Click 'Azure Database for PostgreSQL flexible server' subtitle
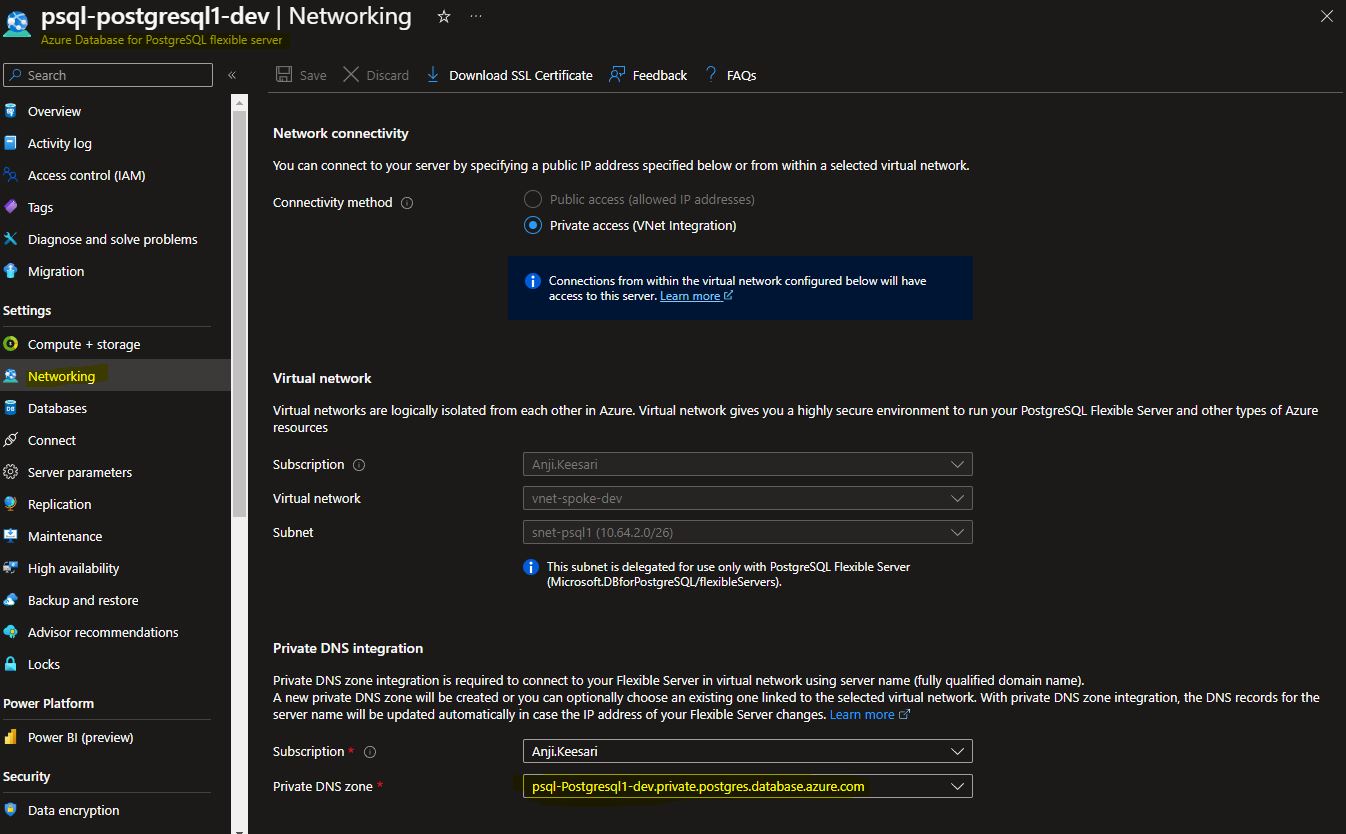This screenshot has height=834, width=1346. 161,40
